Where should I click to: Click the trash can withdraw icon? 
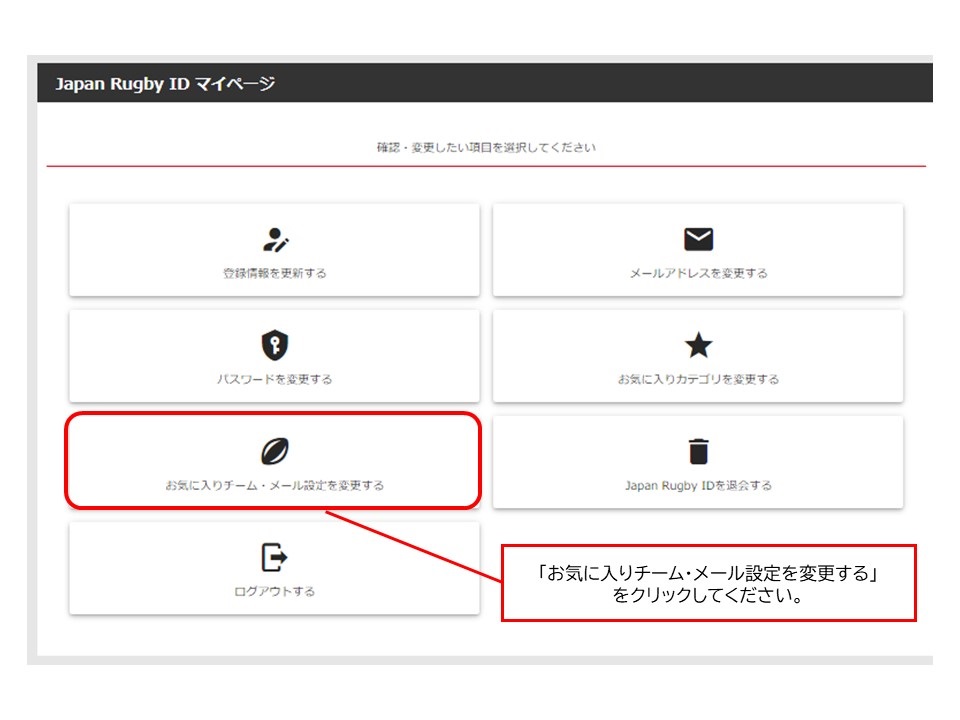tap(699, 451)
